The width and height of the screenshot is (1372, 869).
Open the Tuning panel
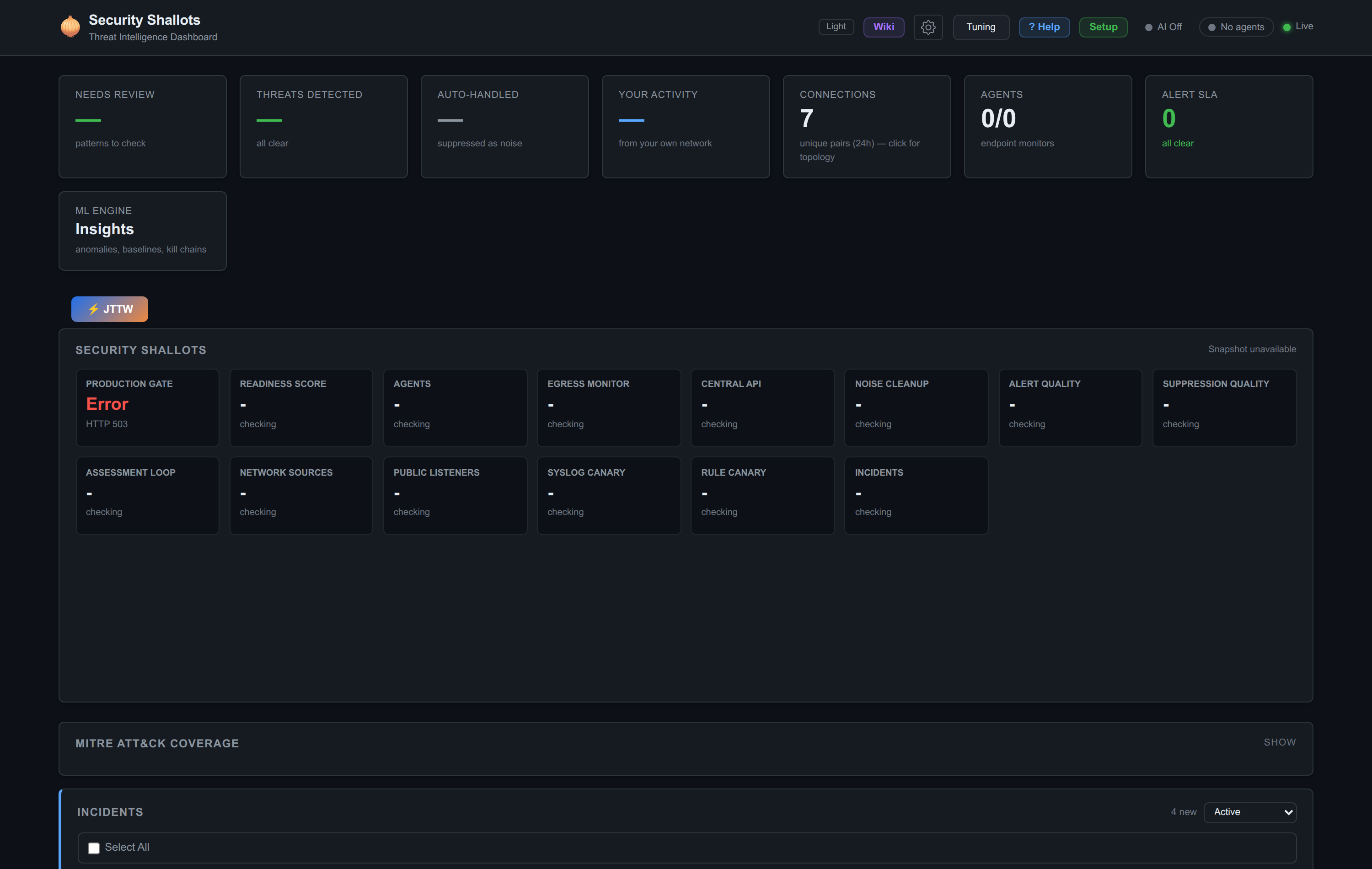tap(981, 27)
